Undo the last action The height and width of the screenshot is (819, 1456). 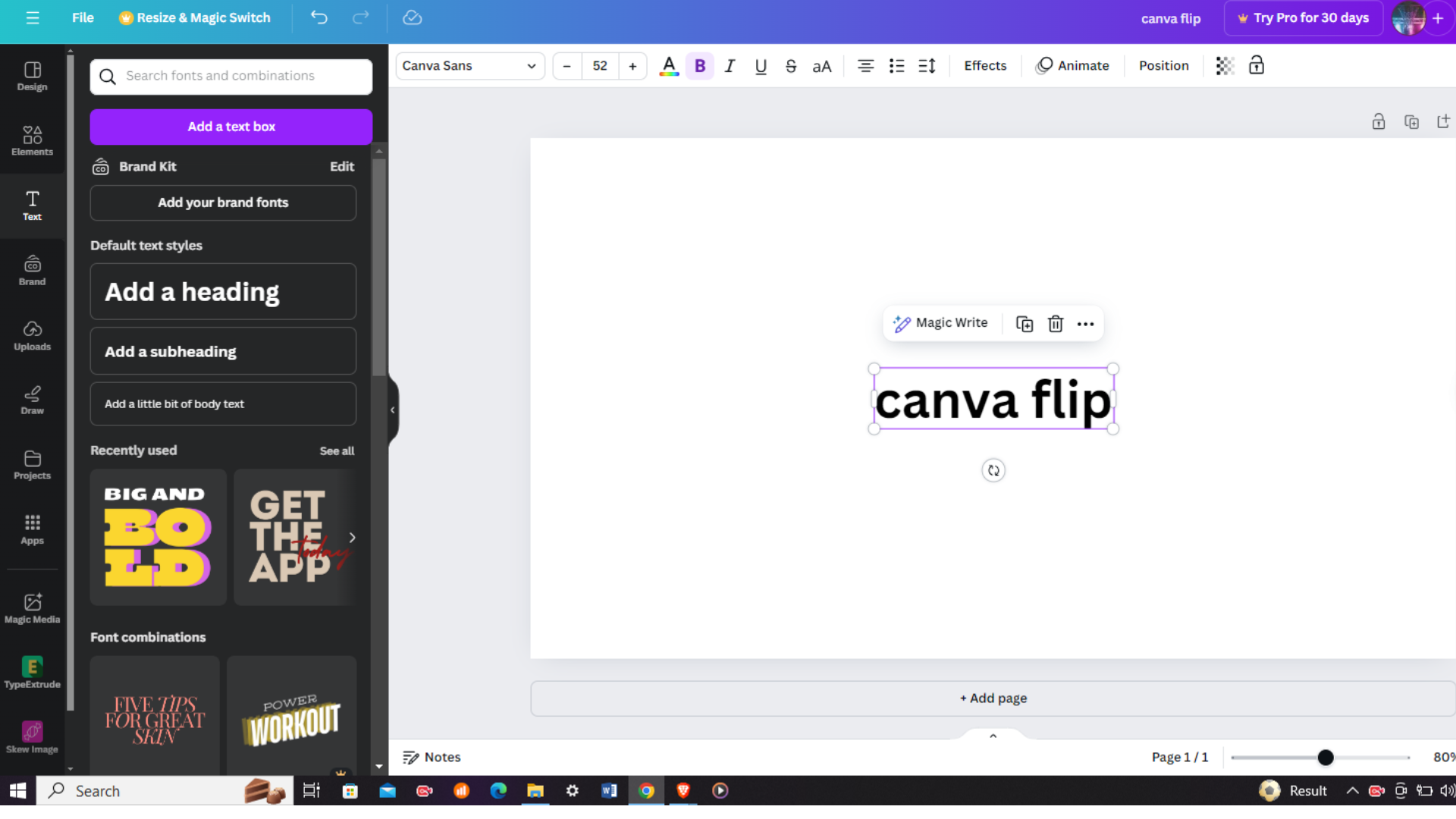tap(319, 17)
